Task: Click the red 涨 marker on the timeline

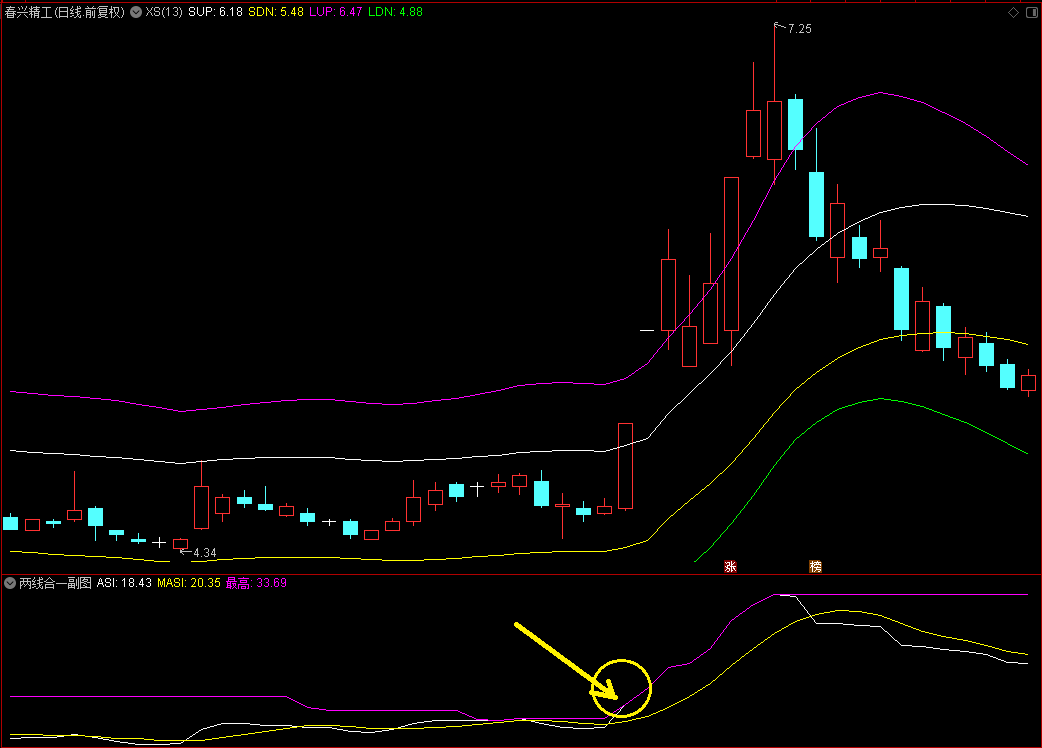Action: (730, 567)
